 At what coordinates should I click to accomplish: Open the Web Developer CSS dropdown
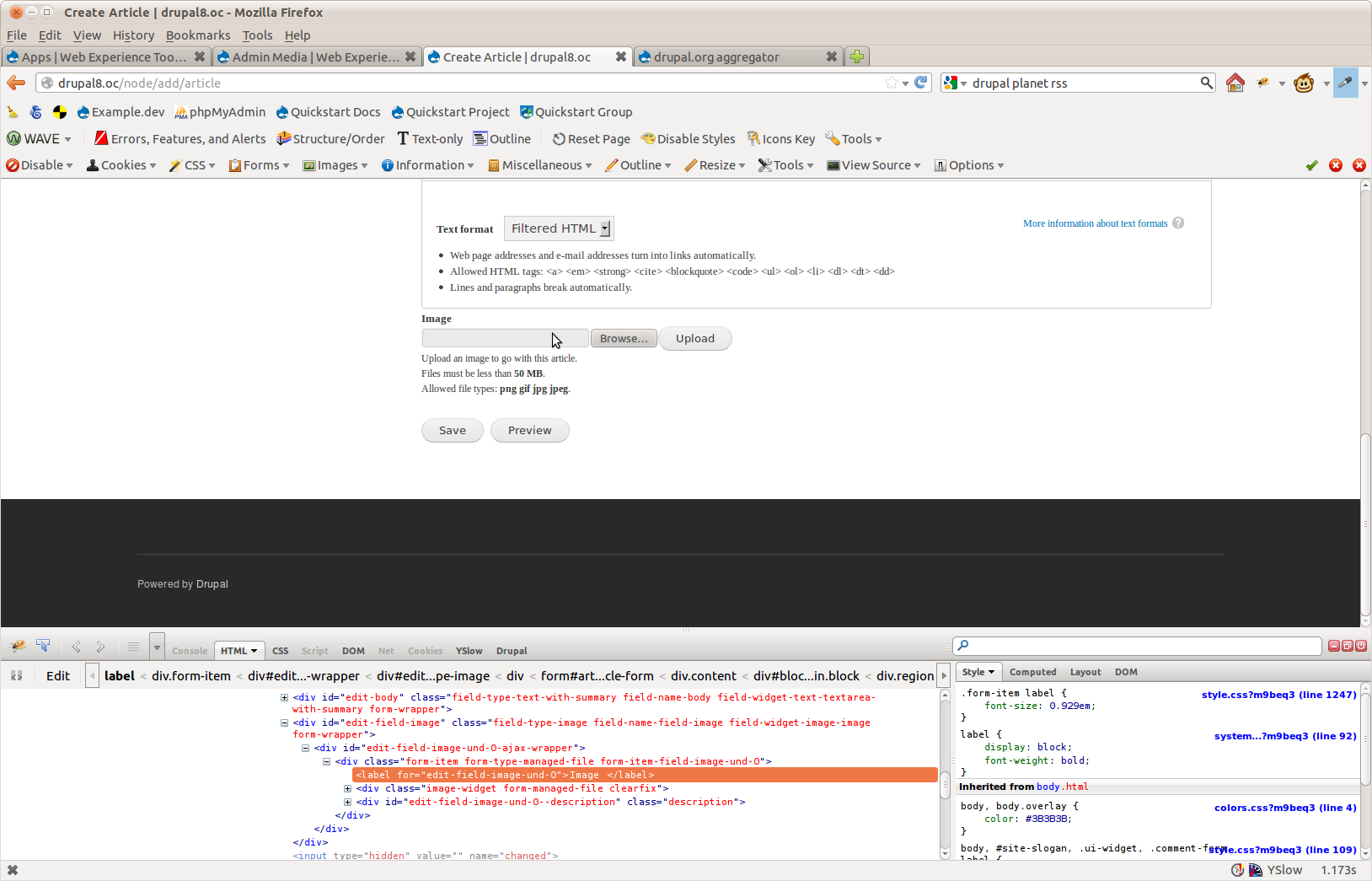click(x=192, y=165)
